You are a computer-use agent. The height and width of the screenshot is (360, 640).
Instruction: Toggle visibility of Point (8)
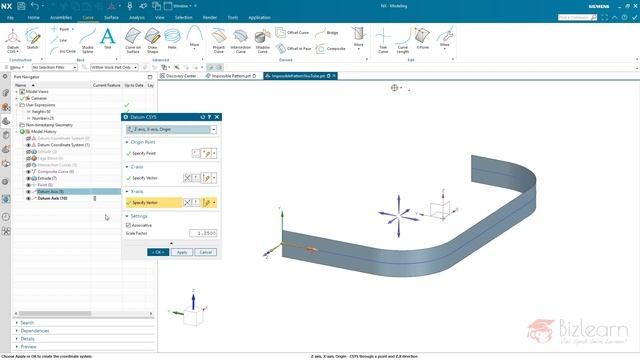(x=29, y=185)
